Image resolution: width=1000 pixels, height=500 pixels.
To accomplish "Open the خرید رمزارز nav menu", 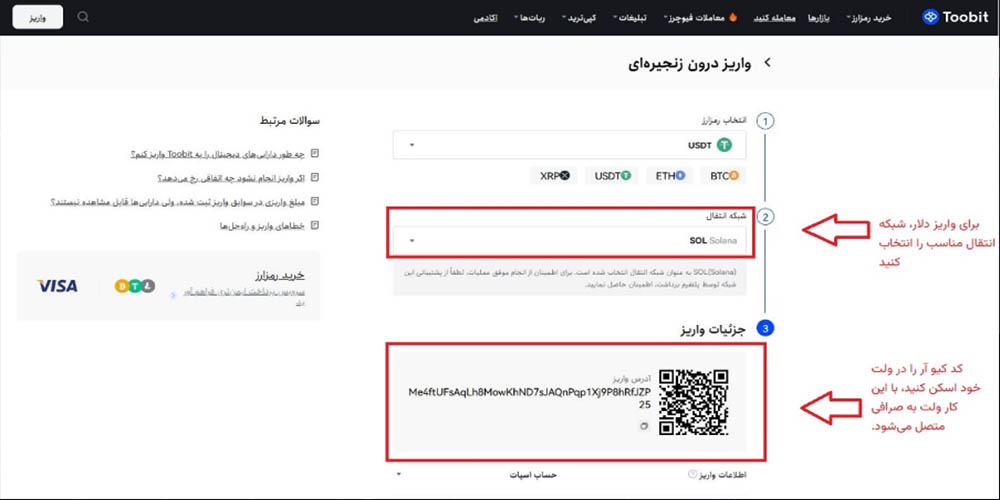I will pos(869,18).
